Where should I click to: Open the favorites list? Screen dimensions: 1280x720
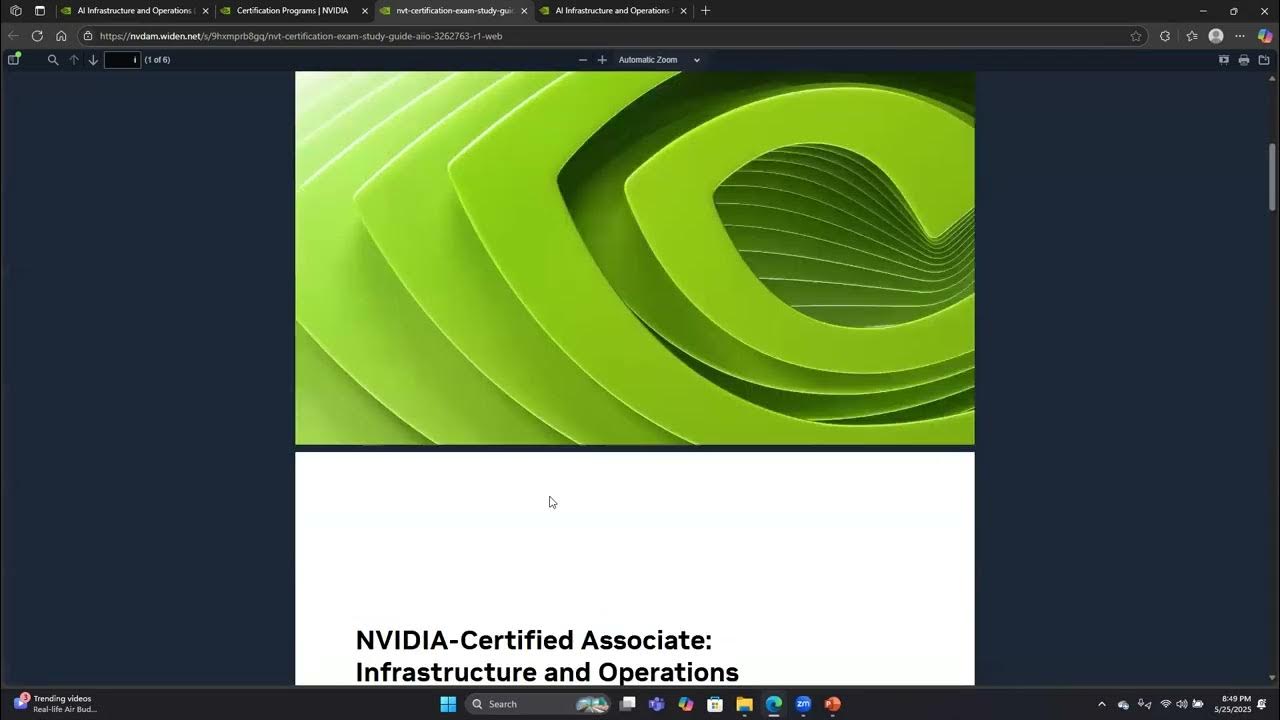1192,36
